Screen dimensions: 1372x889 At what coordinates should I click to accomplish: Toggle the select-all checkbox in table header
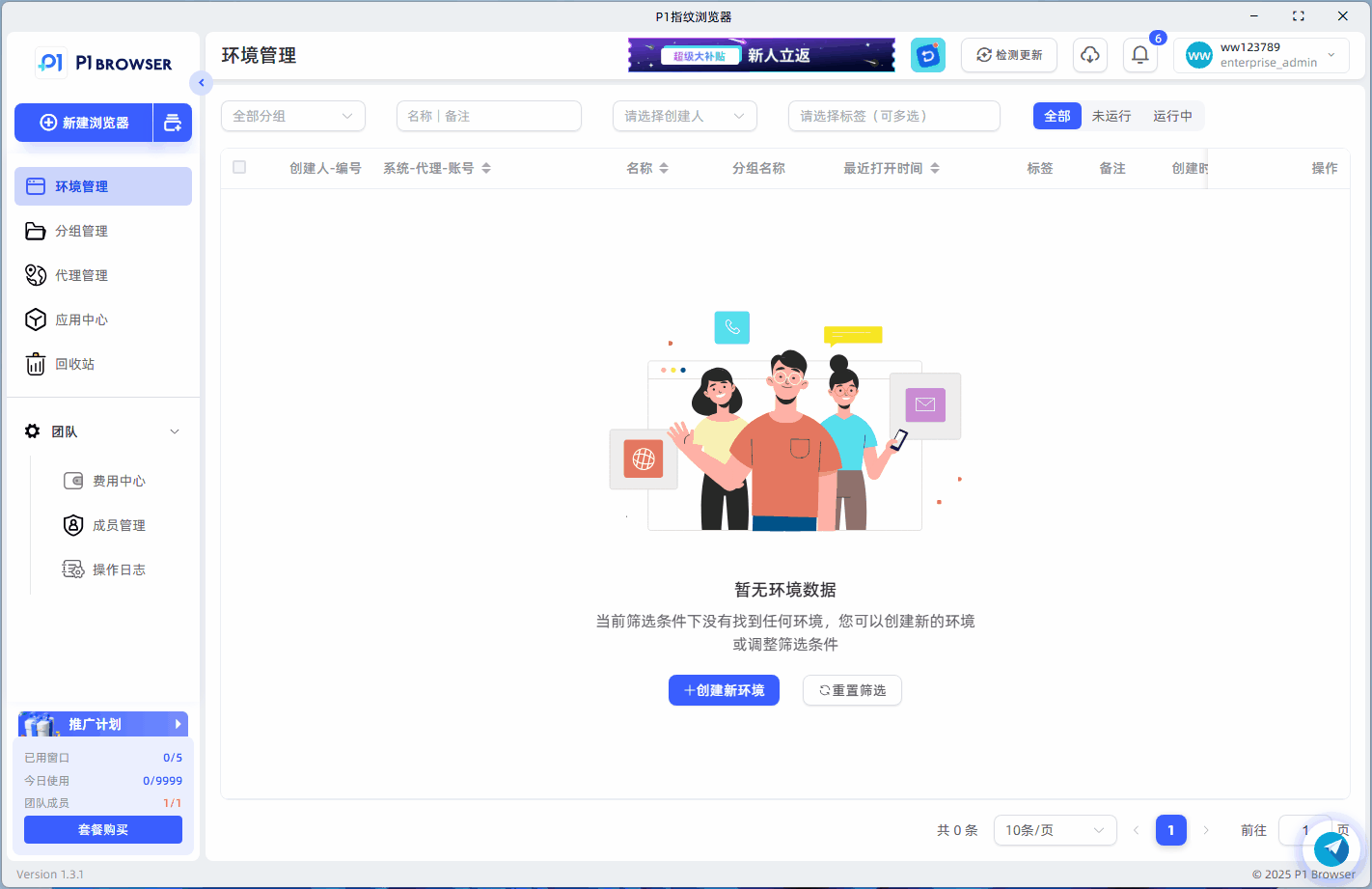(239, 167)
